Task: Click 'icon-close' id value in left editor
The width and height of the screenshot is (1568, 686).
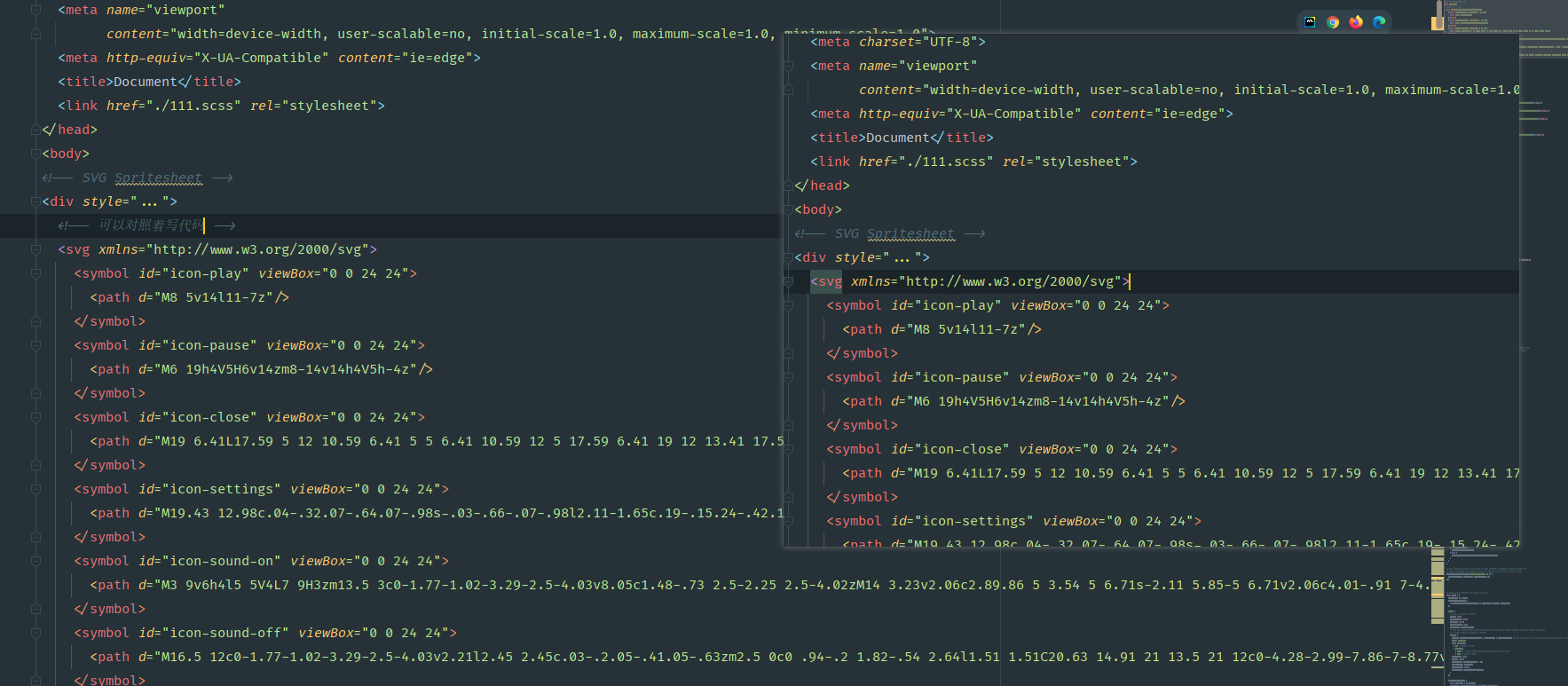Action: coord(209,417)
